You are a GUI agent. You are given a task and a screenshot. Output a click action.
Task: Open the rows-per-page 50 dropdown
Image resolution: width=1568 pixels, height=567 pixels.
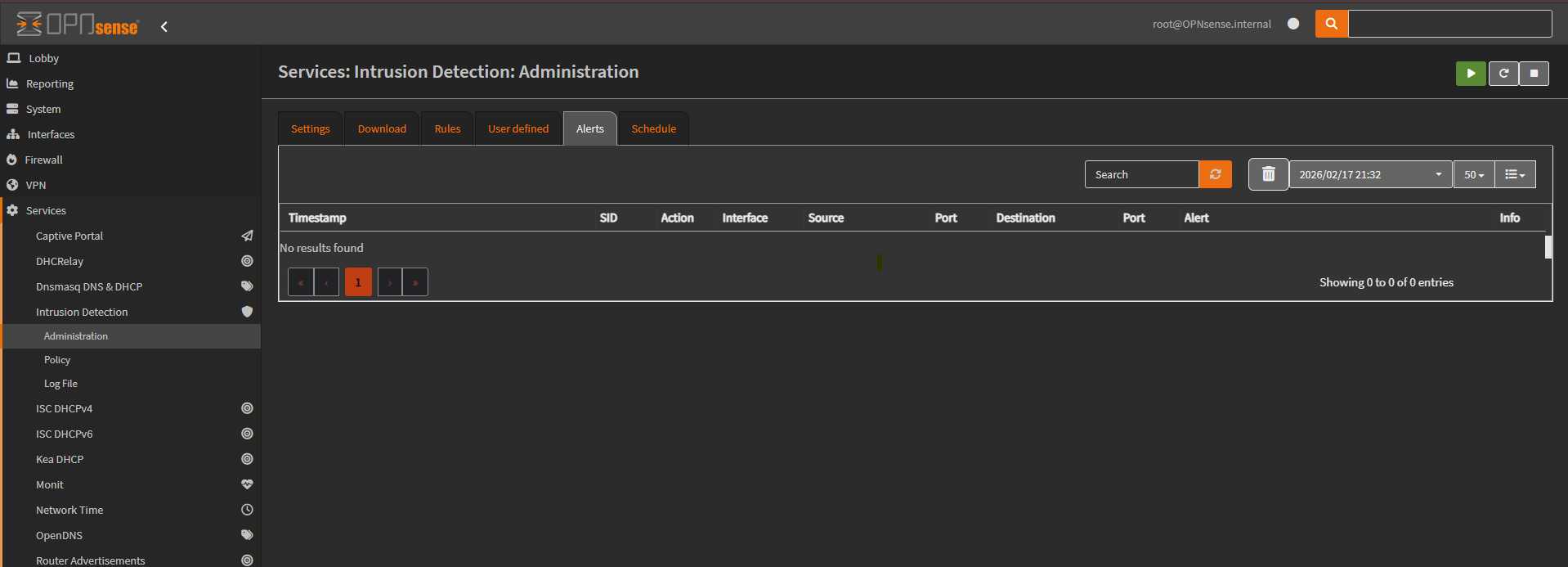coord(1473,174)
